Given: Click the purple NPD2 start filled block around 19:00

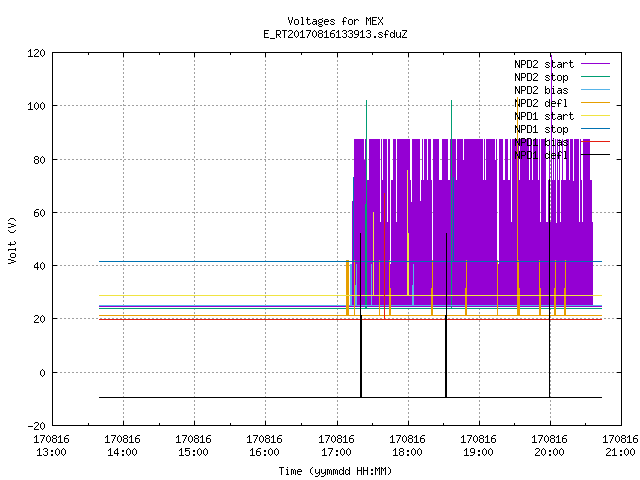Looking at the screenshot, I should pos(473,222).
